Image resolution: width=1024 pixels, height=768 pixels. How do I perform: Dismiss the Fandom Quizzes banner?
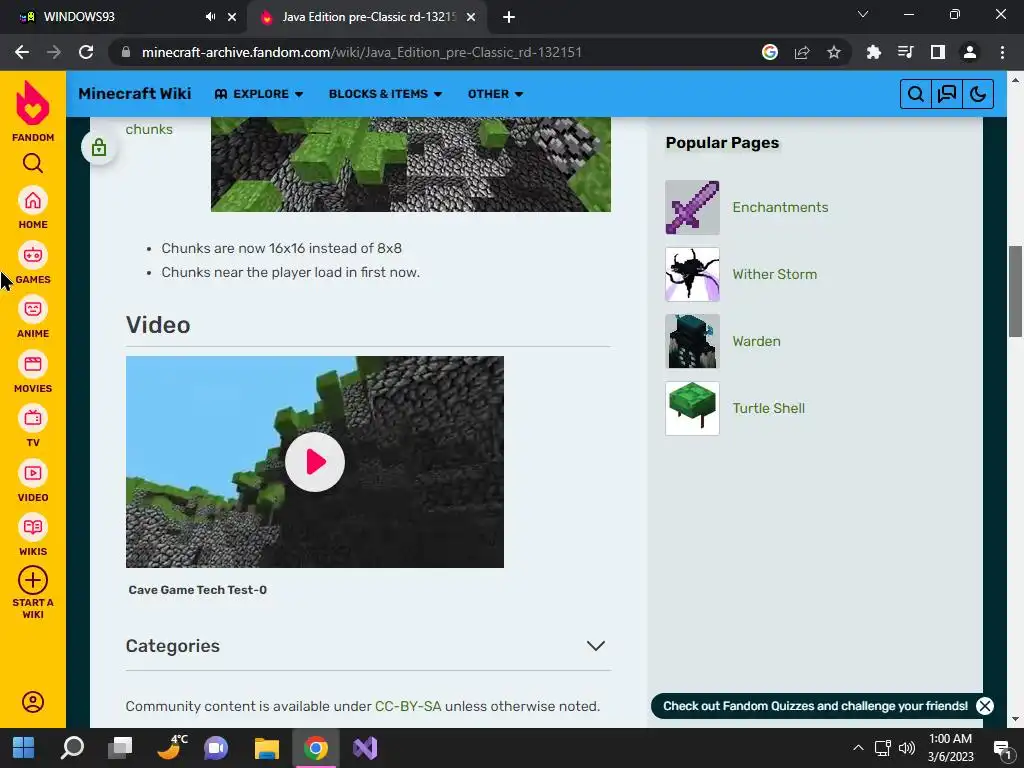(x=985, y=706)
